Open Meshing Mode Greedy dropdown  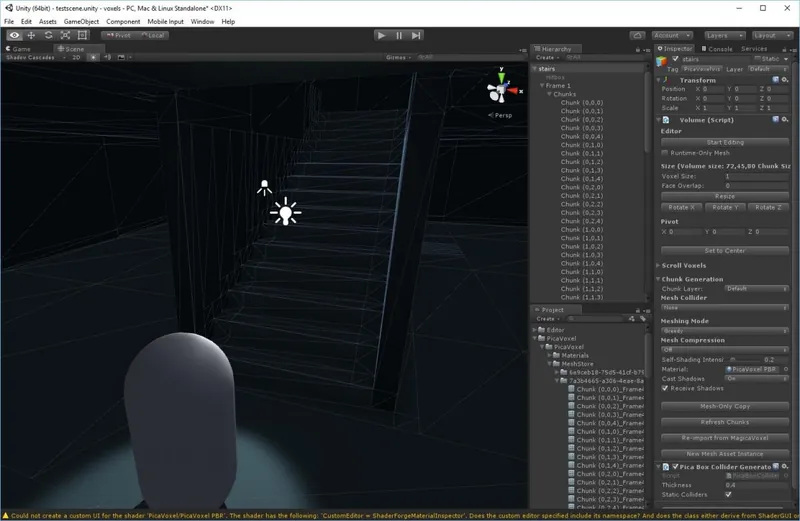click(x=724, y=331)
